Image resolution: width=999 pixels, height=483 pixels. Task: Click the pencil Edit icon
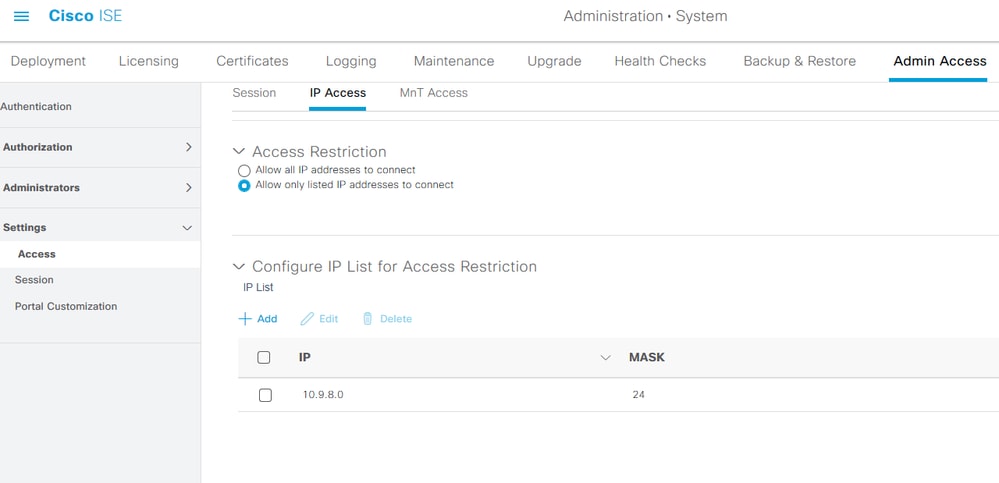click(x=307, y=319)
